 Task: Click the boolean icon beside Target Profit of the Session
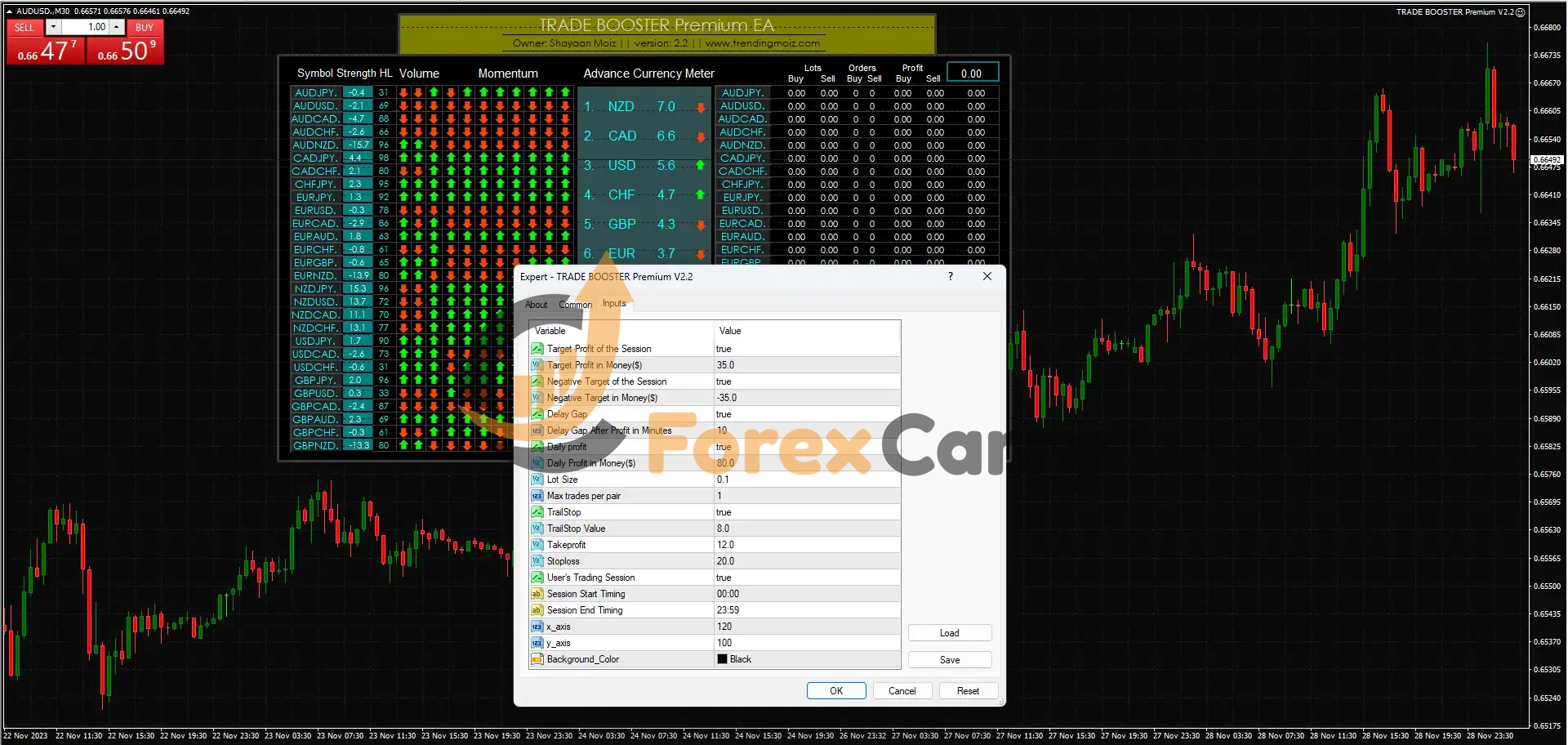pos(537,349)
